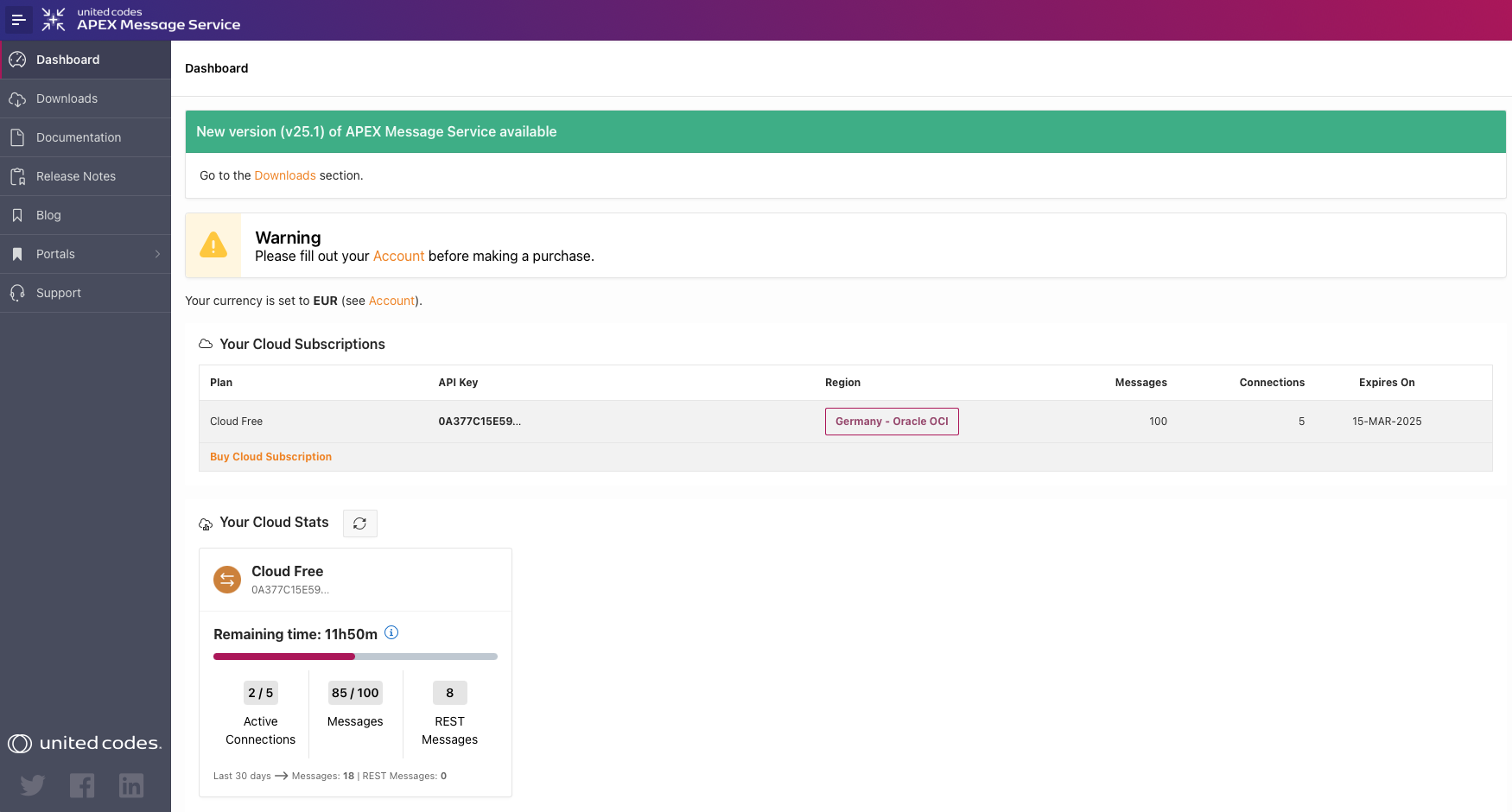
Task: Open Release Notes in the sidebar
Action: (86, 176)
